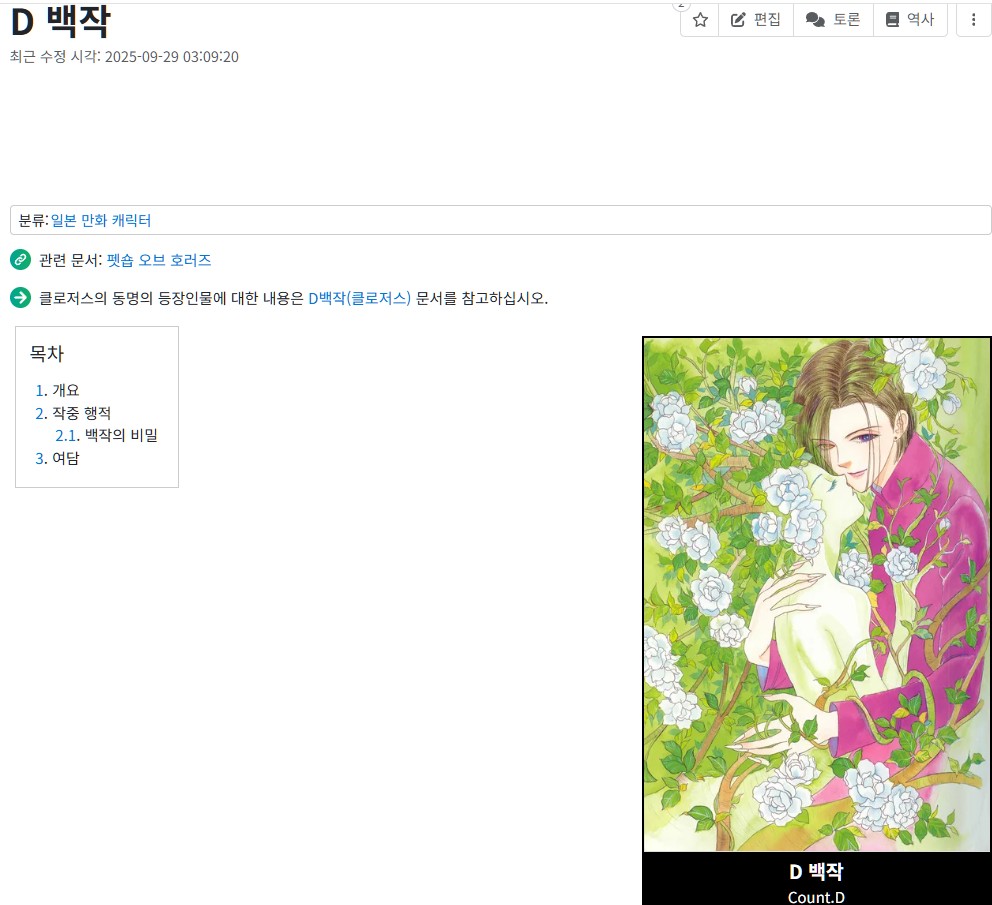Screen dimensions: 992x905
Task: Go to subsection 2.1. 백작의 비밀
Action: [106, 435]
